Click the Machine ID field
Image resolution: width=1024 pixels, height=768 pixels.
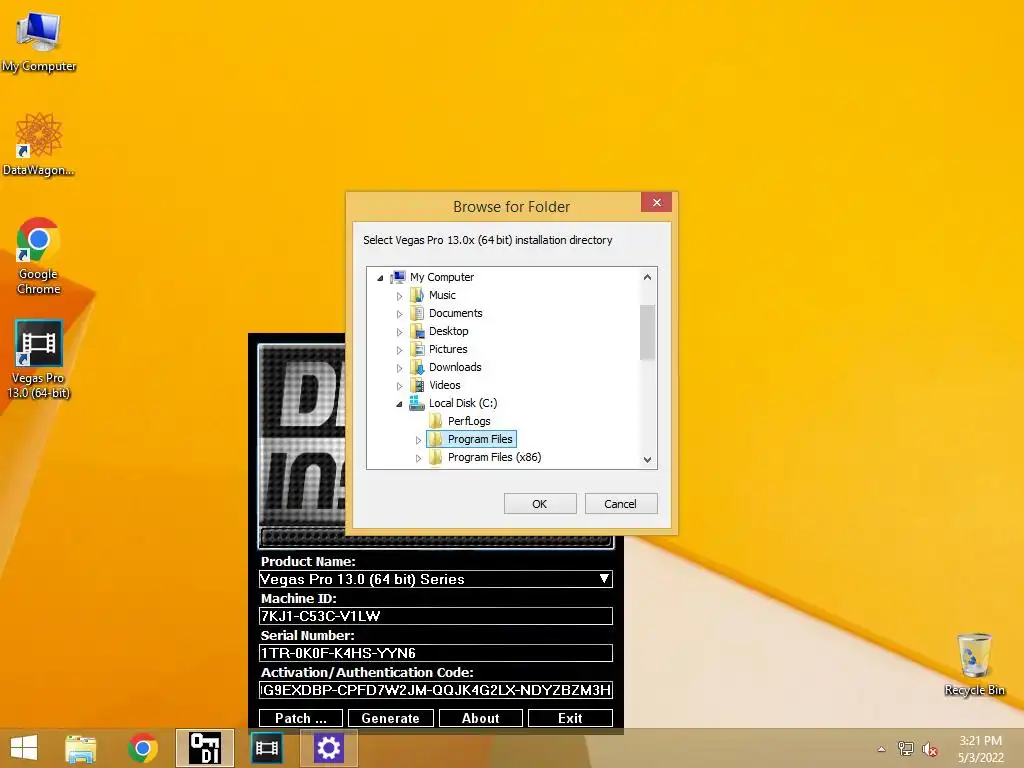tap(436, 616)
